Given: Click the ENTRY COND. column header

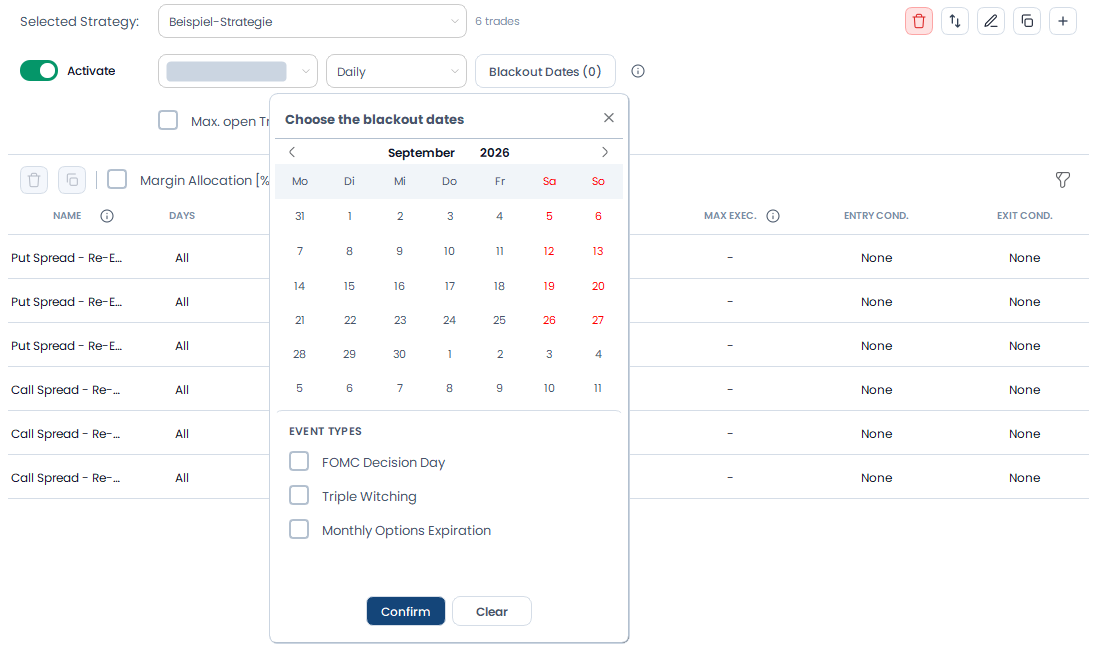Looking at the screenshot, I should (x=876, y=215).
